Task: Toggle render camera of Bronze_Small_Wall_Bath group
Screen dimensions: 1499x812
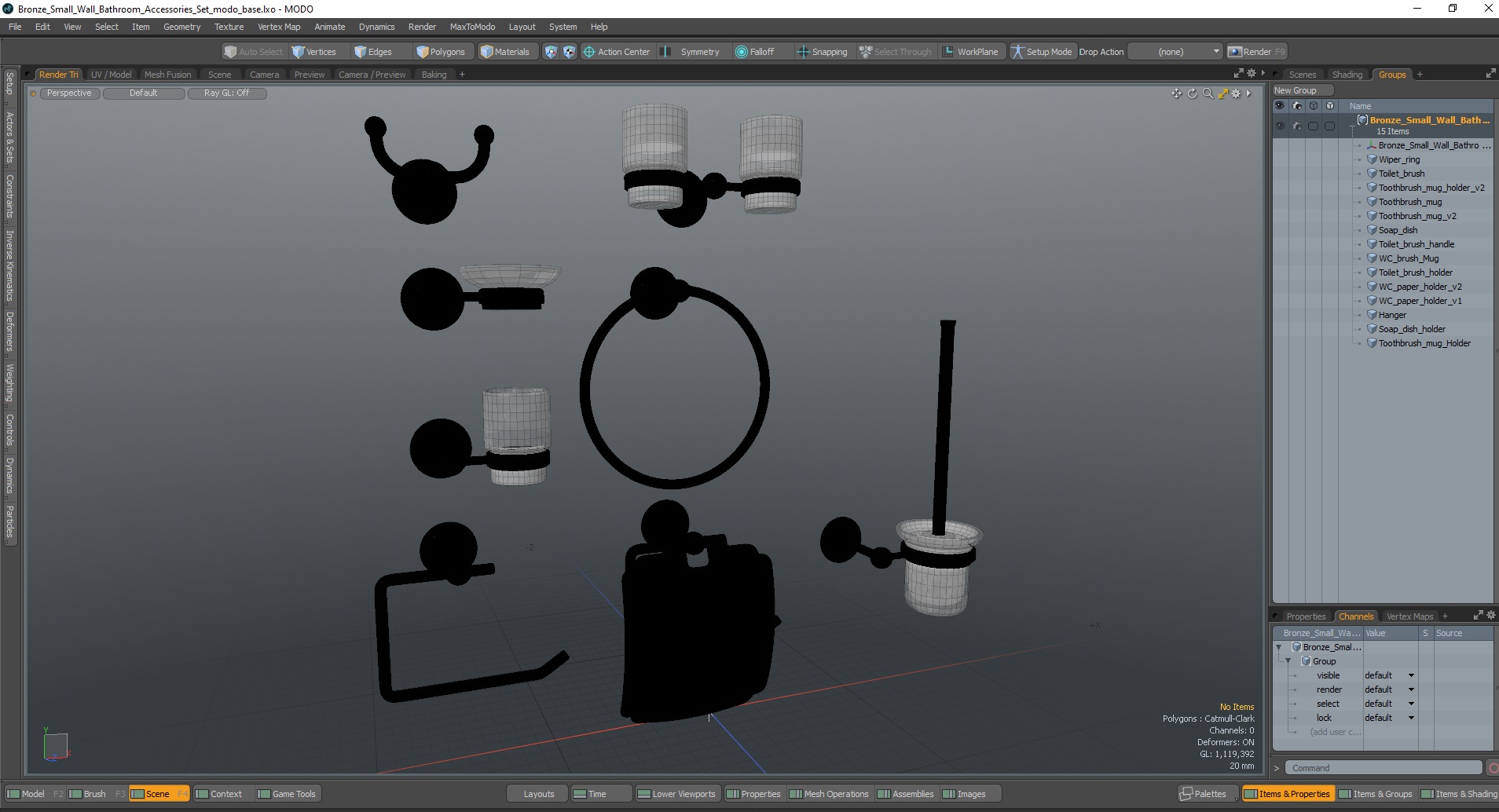Action: click(x=1296, y=126)
